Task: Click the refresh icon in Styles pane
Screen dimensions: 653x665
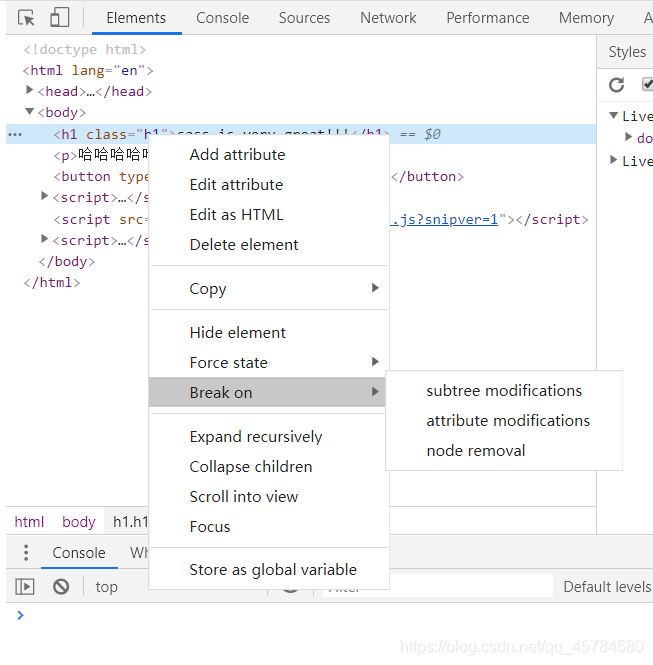Action: click(616, 85)
